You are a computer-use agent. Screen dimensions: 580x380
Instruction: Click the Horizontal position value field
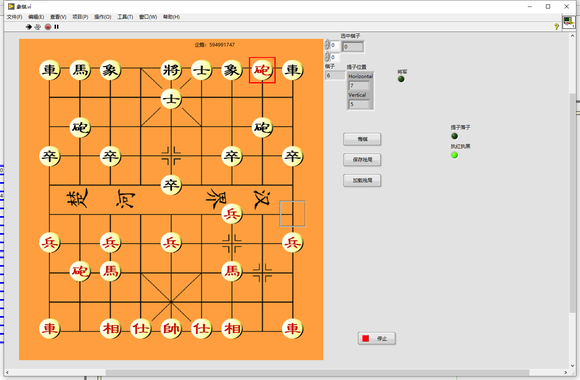pos(359,85)
